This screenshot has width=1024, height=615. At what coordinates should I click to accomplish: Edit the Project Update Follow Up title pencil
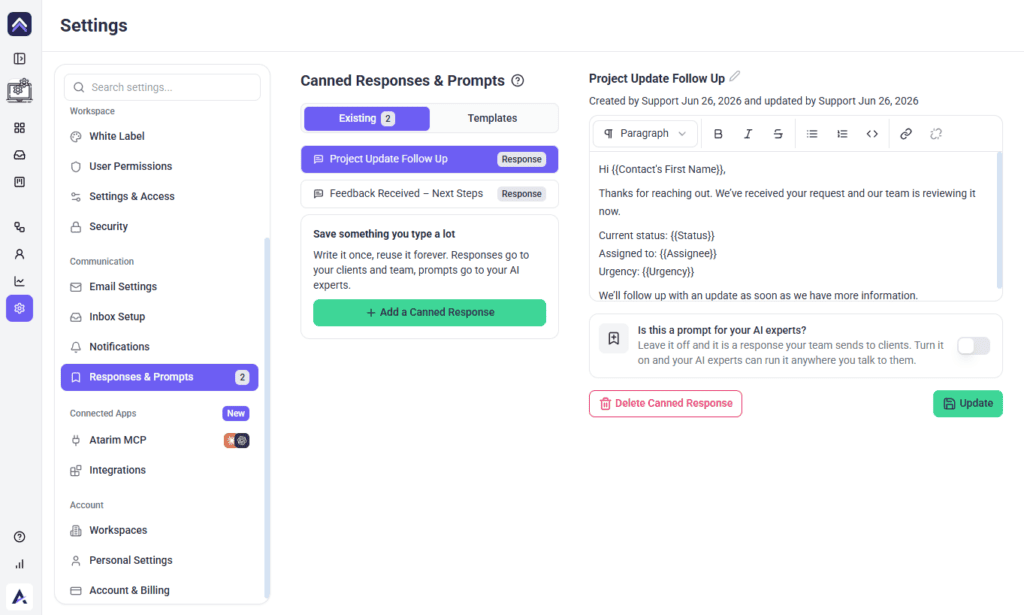tap(735, 76)
